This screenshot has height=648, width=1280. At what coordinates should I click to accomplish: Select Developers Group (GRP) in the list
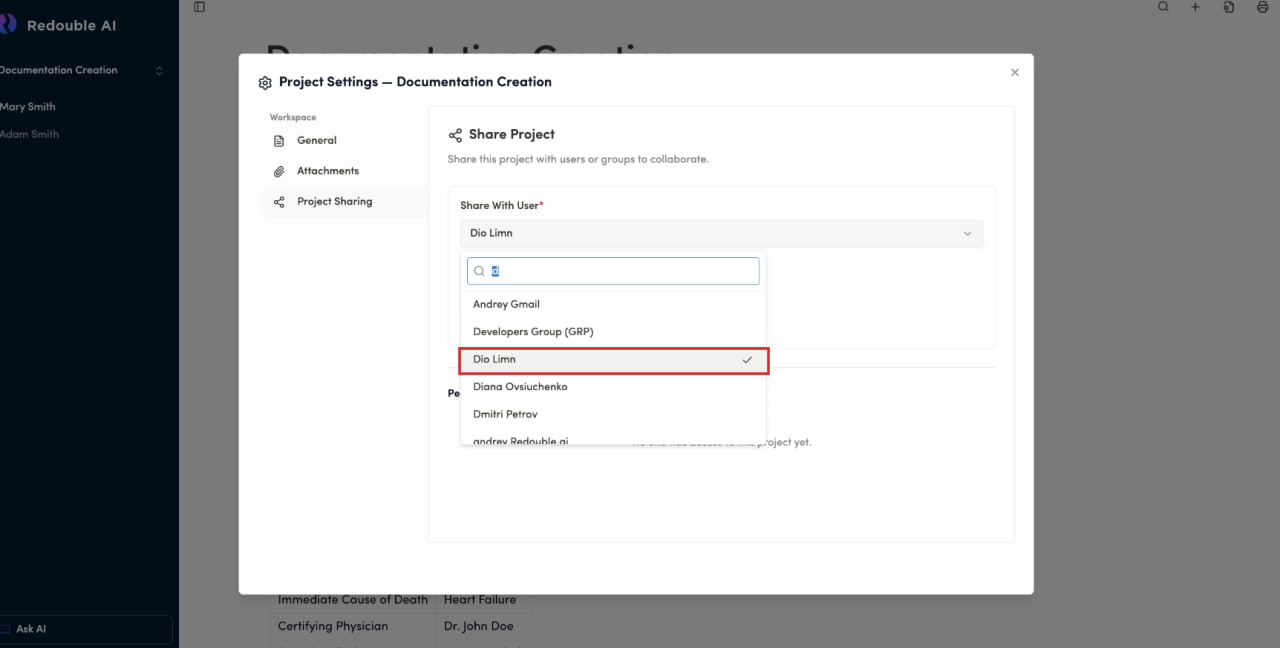pos(533,332)
